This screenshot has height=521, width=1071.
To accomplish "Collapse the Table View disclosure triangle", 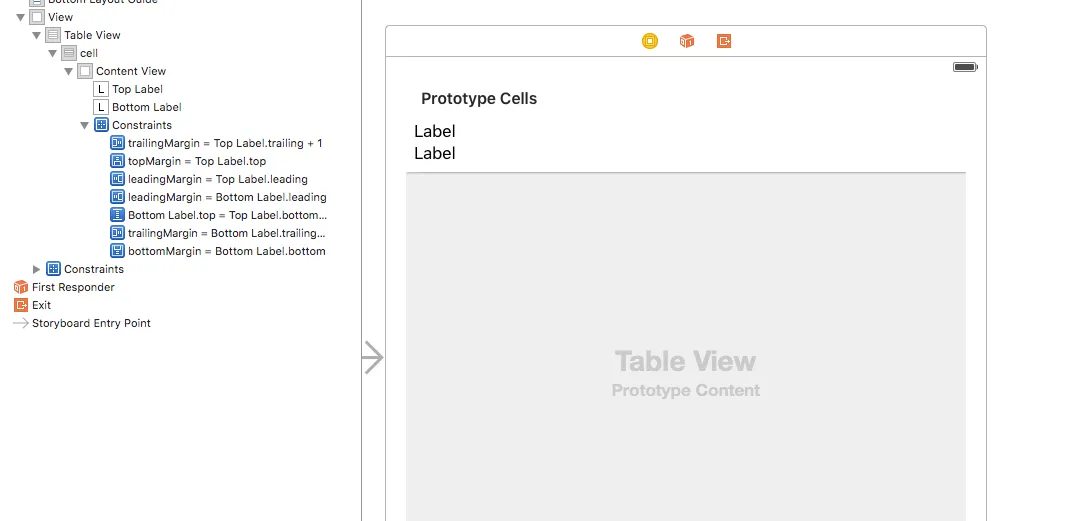I will click(37, 35).
